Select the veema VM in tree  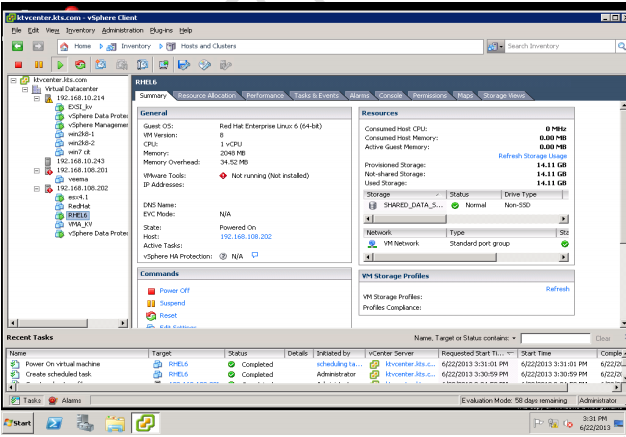(x=78, y=179)
